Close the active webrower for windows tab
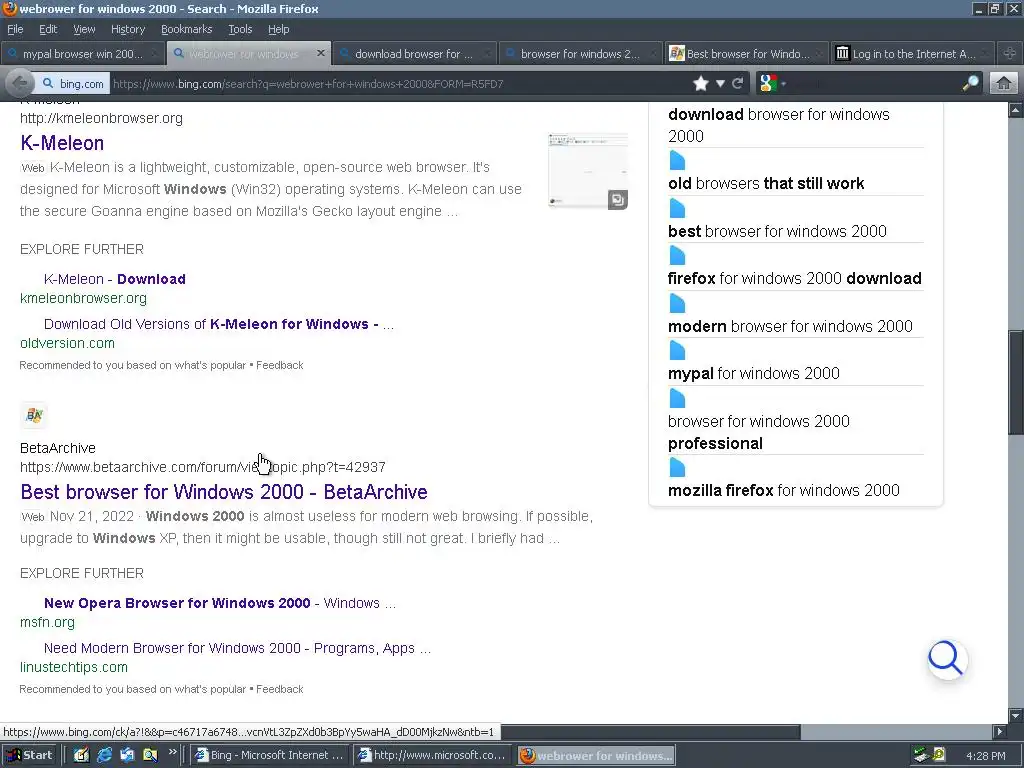 321,53
